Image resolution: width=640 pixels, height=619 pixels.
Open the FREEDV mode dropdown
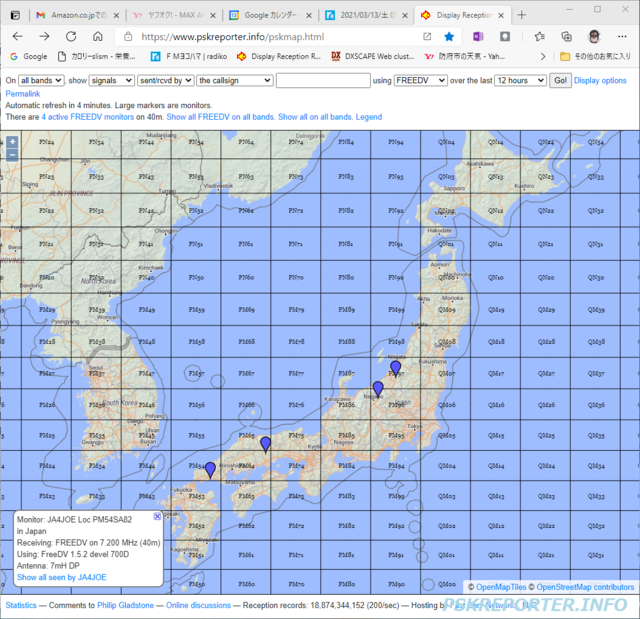point(420,80)
